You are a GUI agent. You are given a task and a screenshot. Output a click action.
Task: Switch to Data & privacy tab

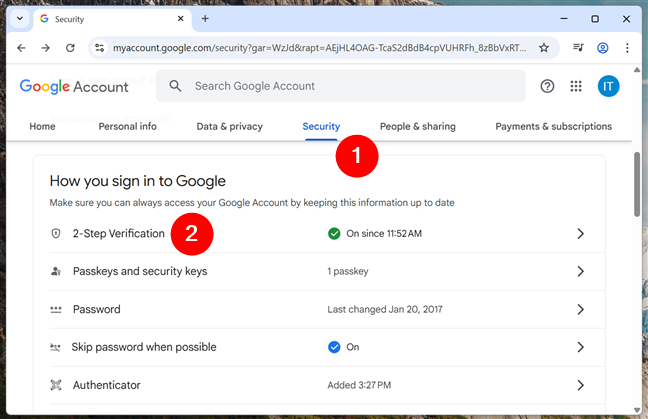click(x=229, y=126)
